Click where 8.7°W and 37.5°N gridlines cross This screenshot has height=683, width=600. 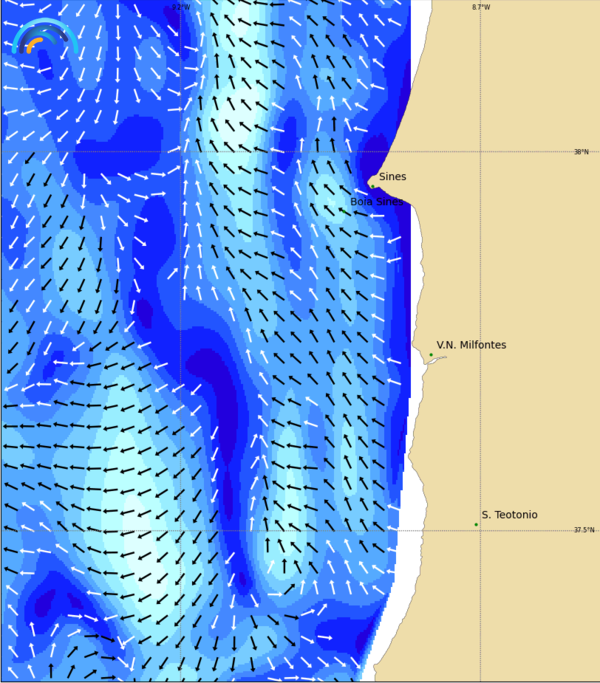click(x=480, y=530)
